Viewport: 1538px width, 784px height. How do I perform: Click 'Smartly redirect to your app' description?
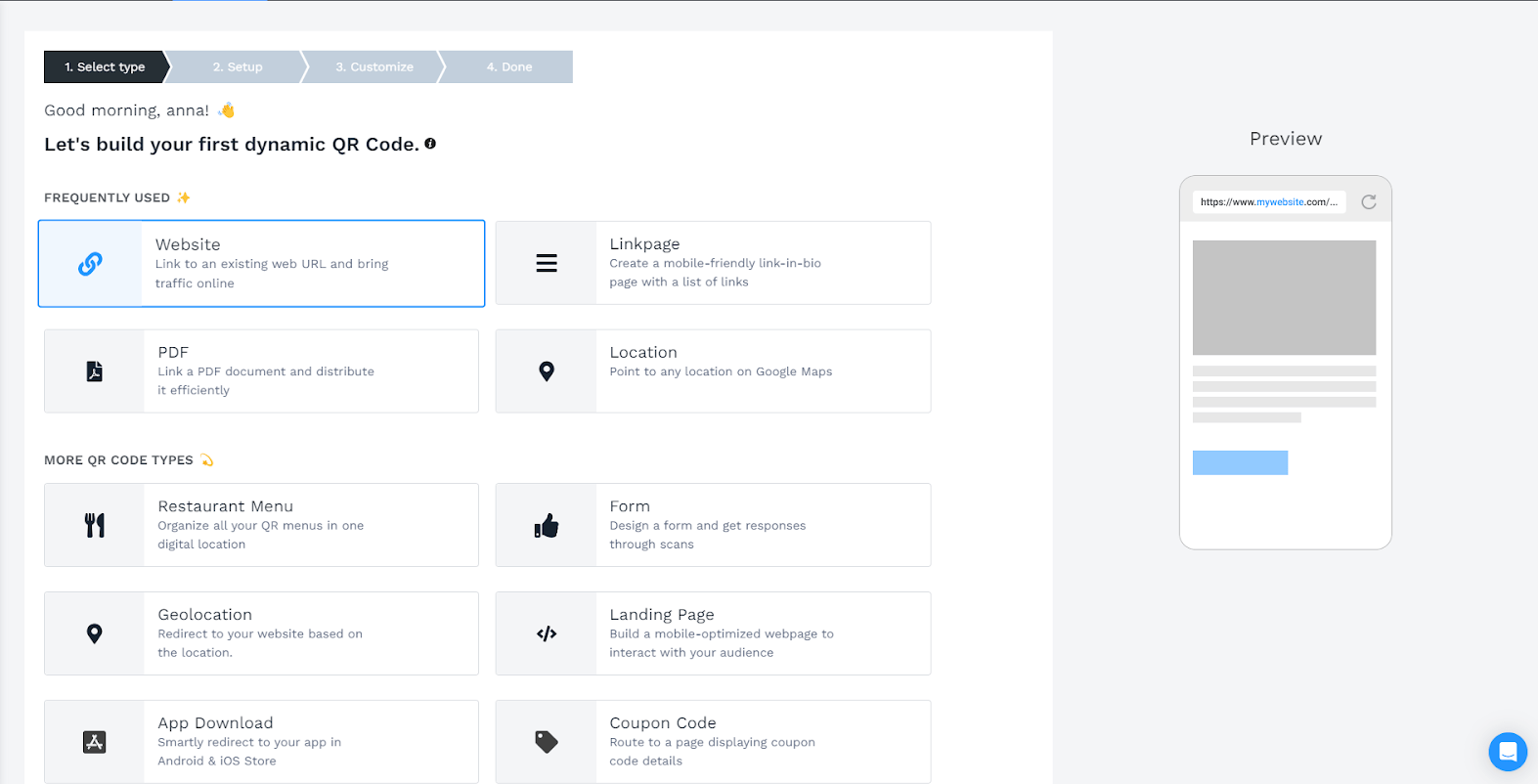point(249,752)
